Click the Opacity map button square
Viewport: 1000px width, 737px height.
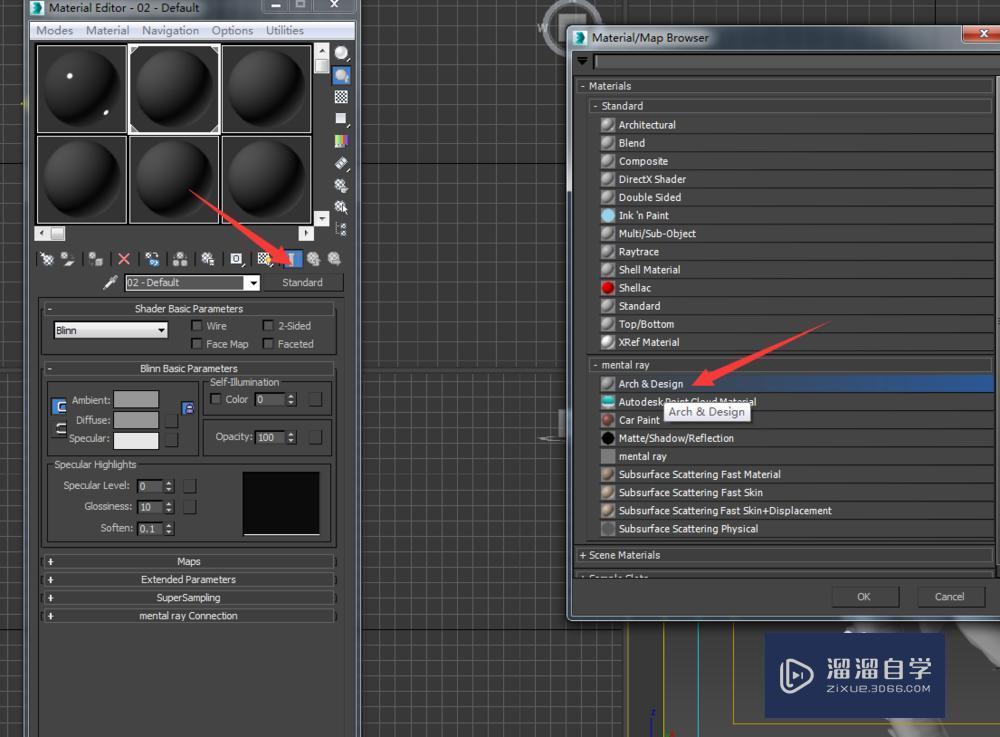pyautogui.click(x=315, y=437)
